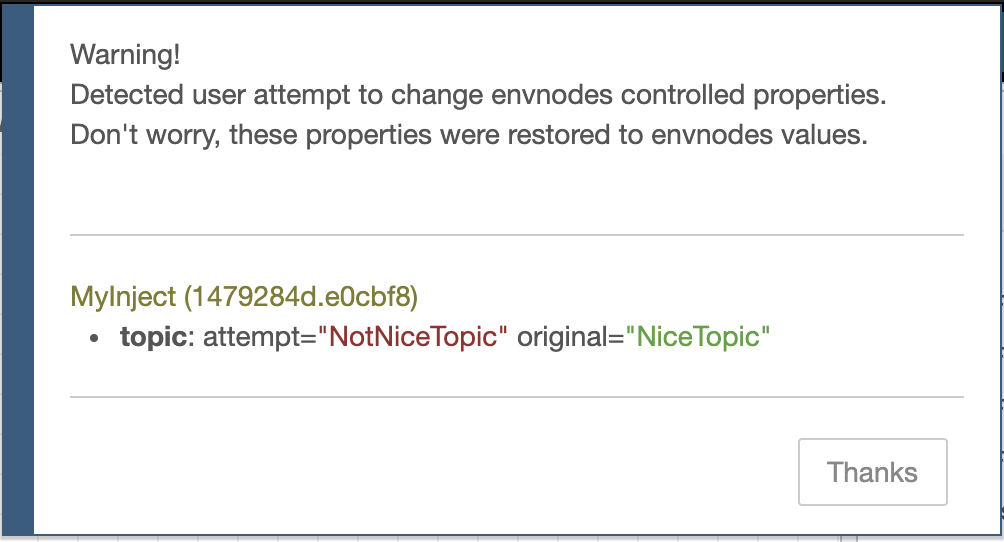Click the bold topic property label
The image size is (1004, 542).
[154, 337]
